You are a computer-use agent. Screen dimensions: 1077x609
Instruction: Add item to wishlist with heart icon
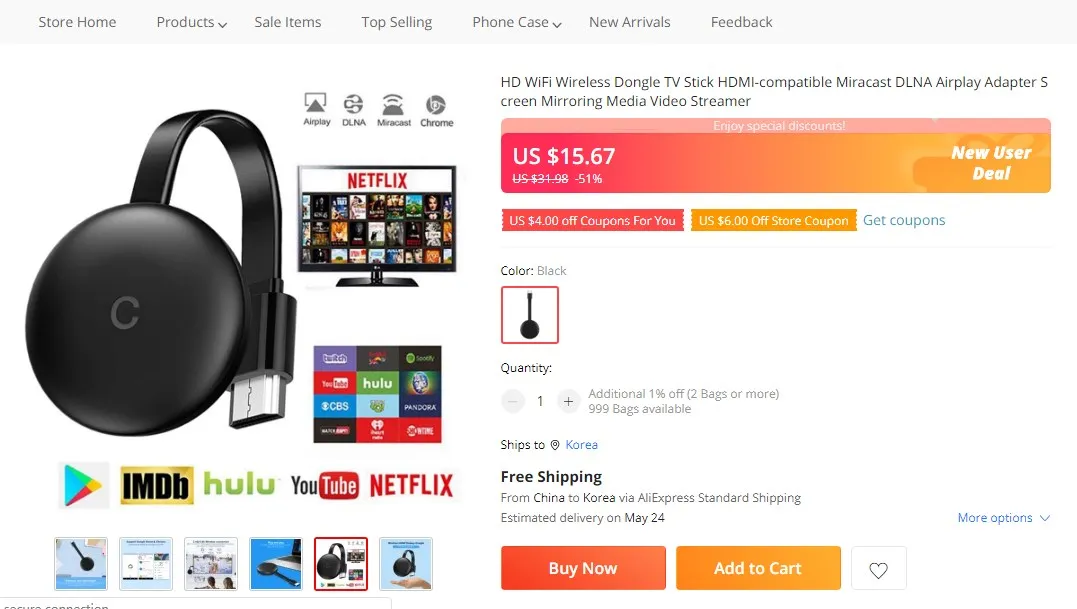click(878, 568)
